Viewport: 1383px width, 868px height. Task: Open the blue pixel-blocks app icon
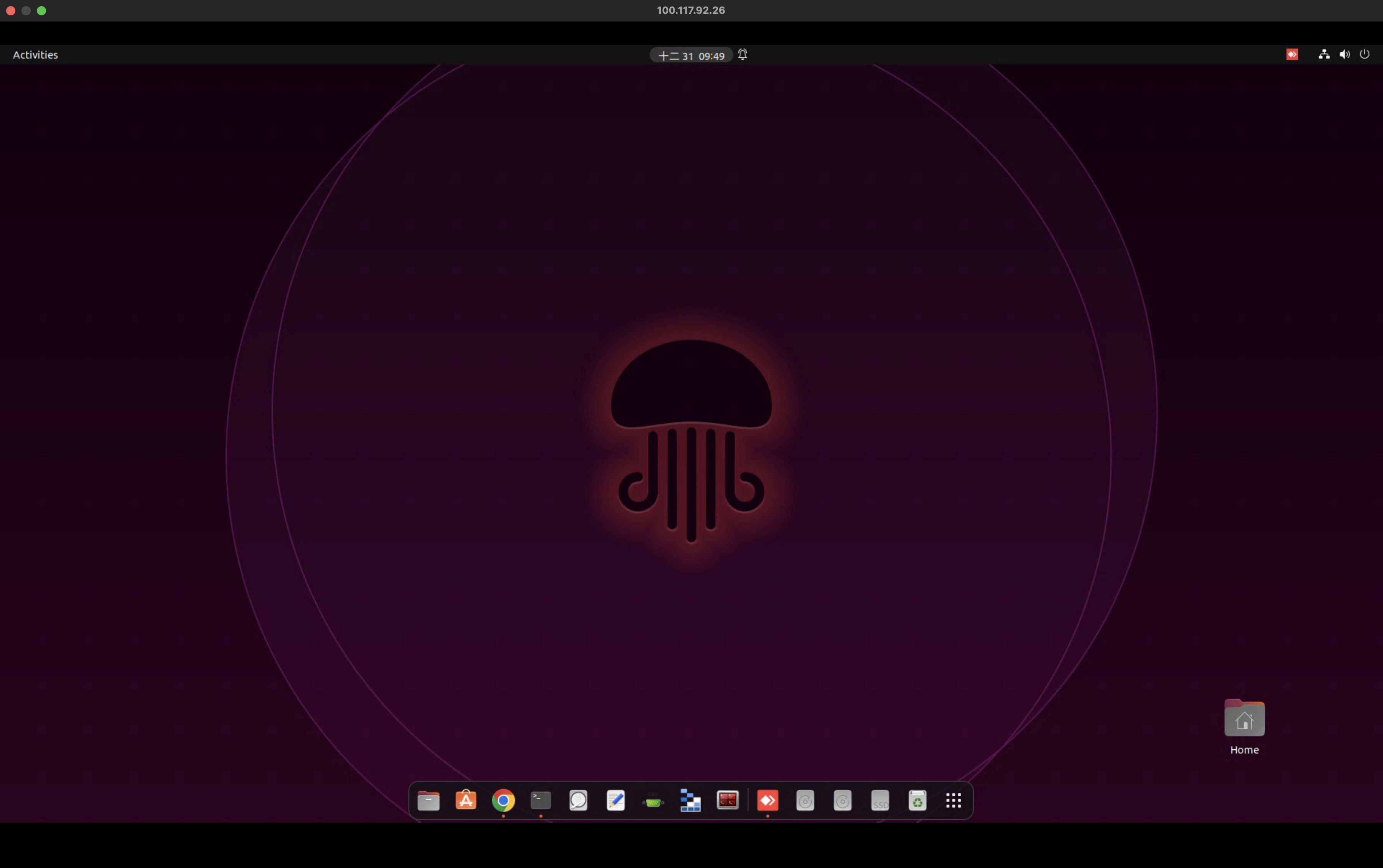690,800
